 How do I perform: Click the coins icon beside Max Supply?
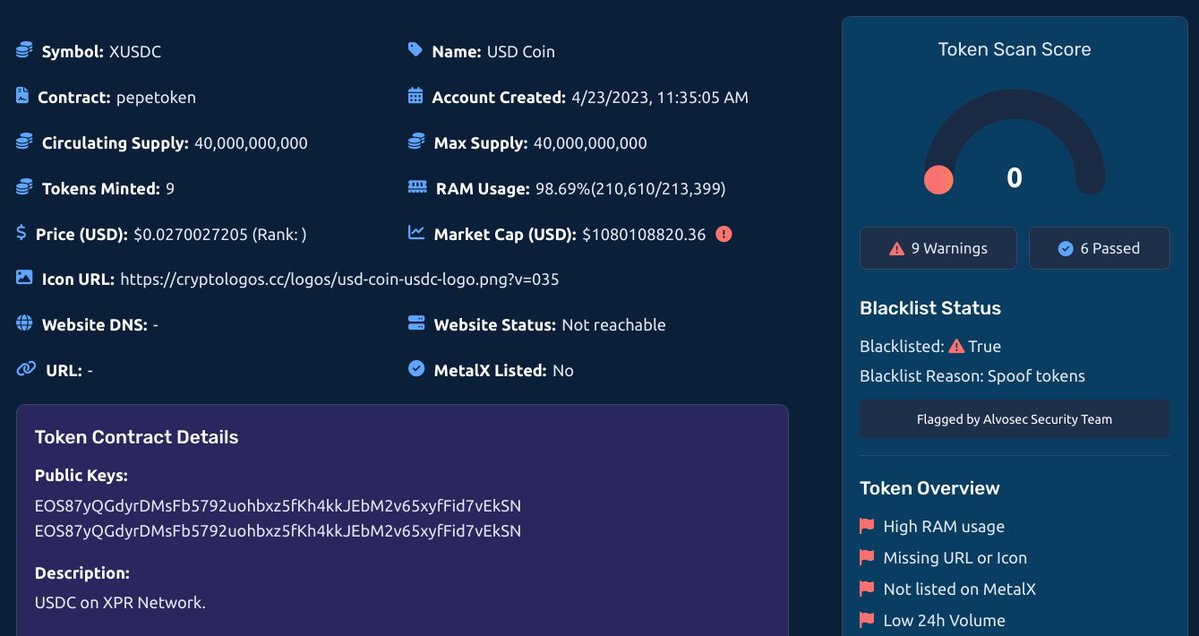click(x=417, y=141)
